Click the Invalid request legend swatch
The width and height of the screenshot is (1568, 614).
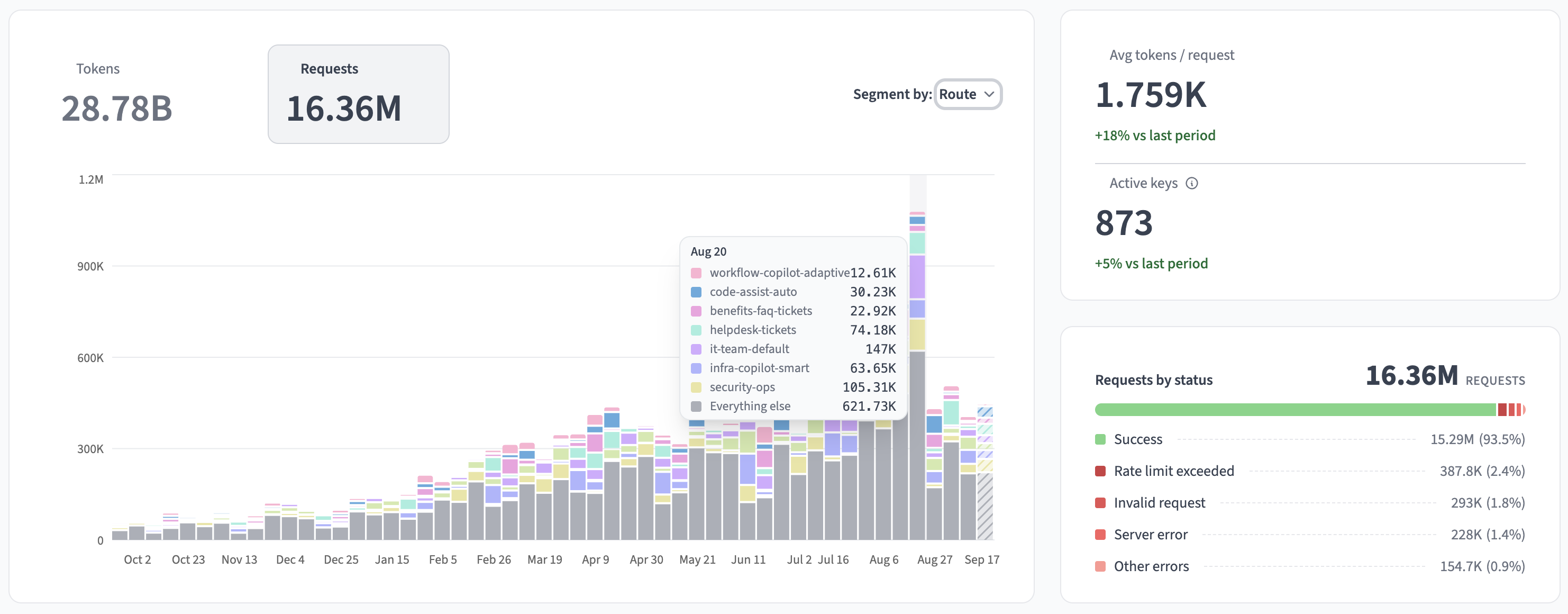click(x=1100, y=502)
